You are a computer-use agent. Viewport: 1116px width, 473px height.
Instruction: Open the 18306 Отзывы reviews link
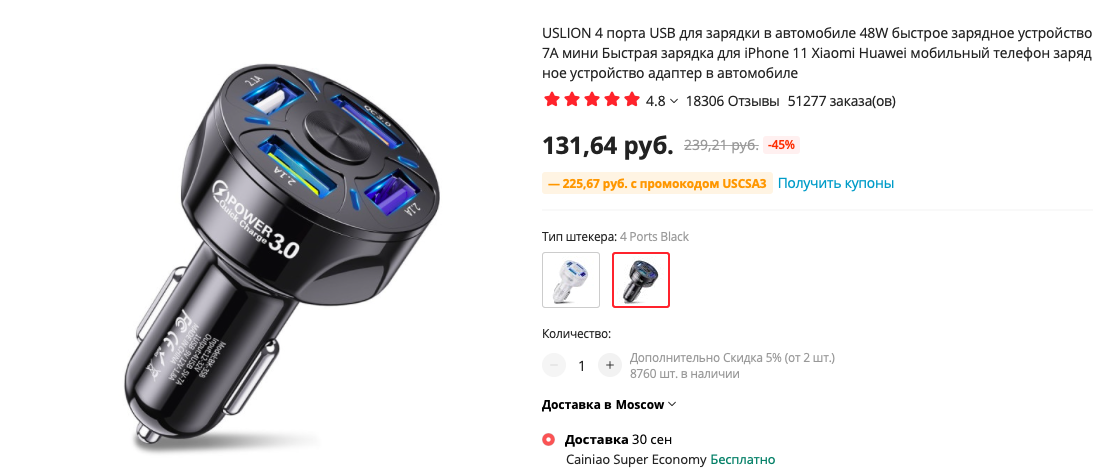click(732, 101)
